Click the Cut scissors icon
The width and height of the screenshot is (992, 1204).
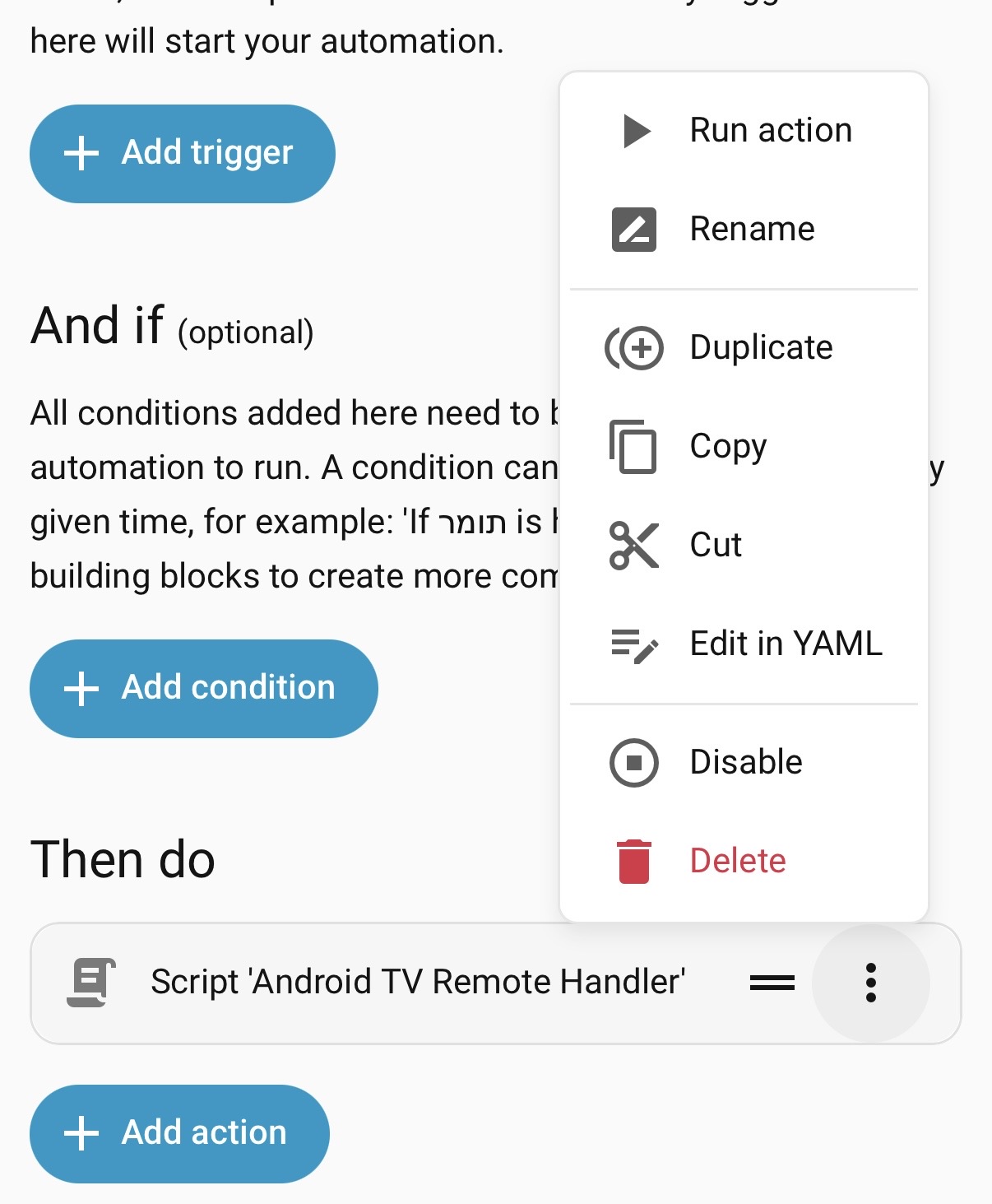point(633,545)
